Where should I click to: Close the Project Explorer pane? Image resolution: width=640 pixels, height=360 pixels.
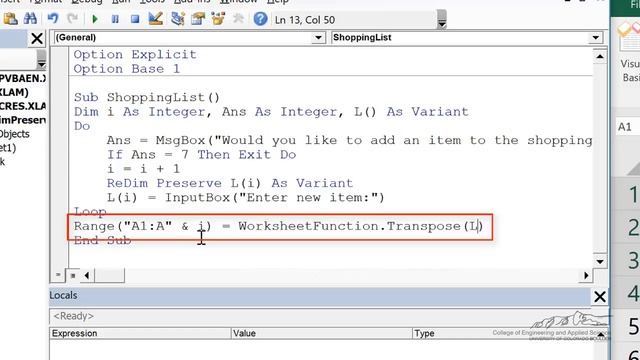click(37, 39)
